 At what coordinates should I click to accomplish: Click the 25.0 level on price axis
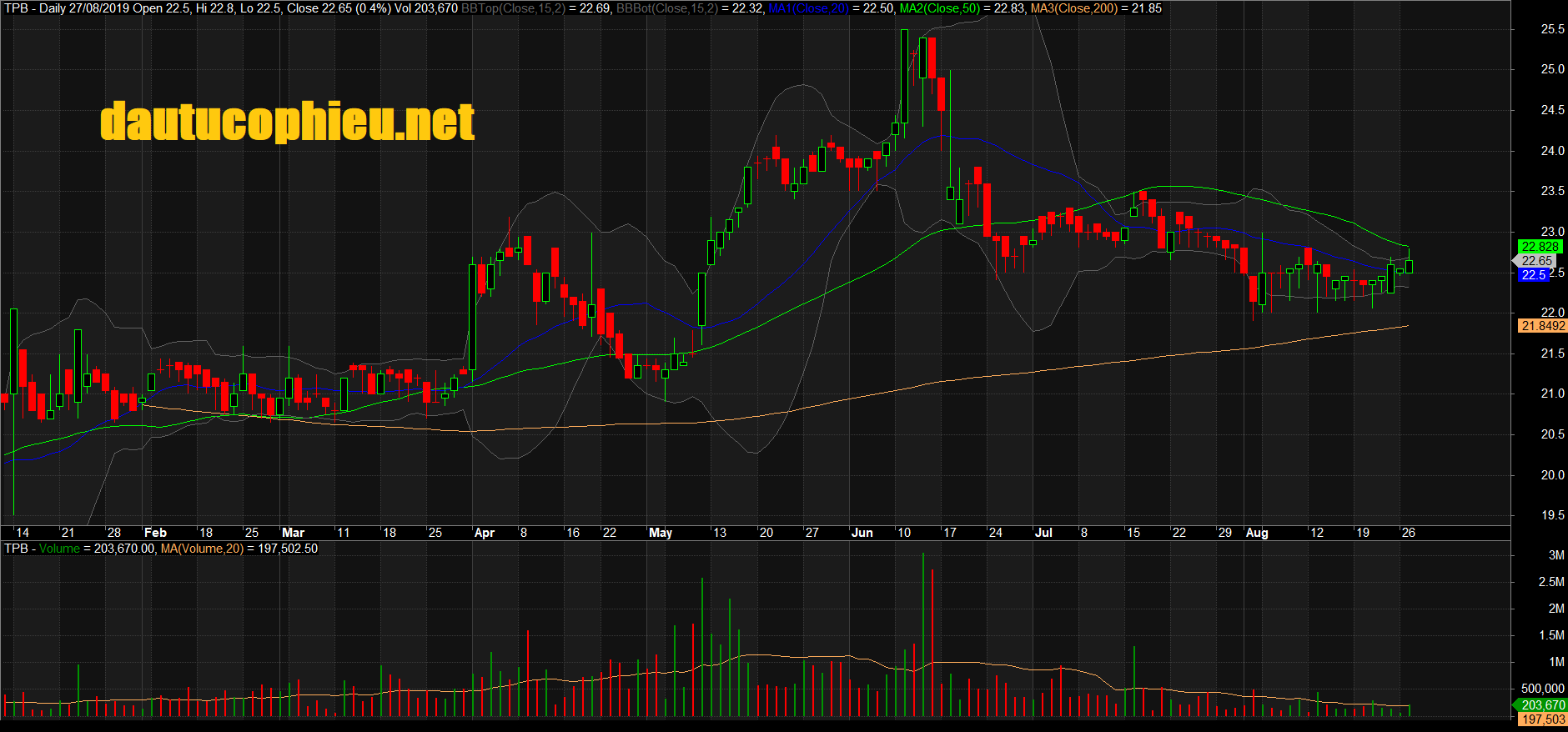pos(1552,69)
